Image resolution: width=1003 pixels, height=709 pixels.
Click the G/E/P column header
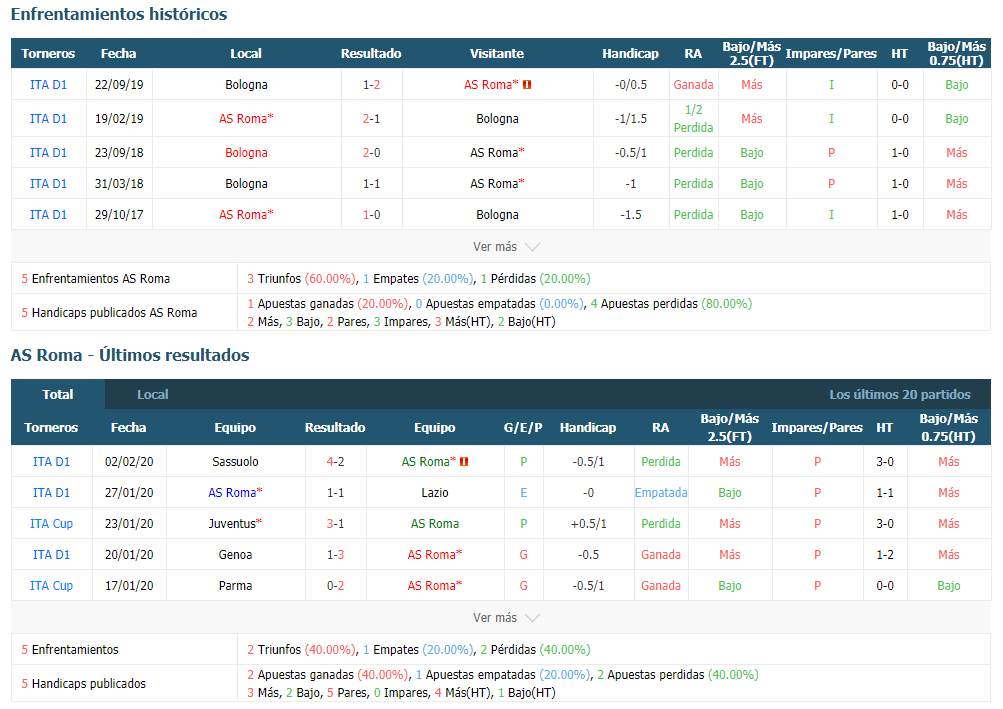[x=523, y=427]
